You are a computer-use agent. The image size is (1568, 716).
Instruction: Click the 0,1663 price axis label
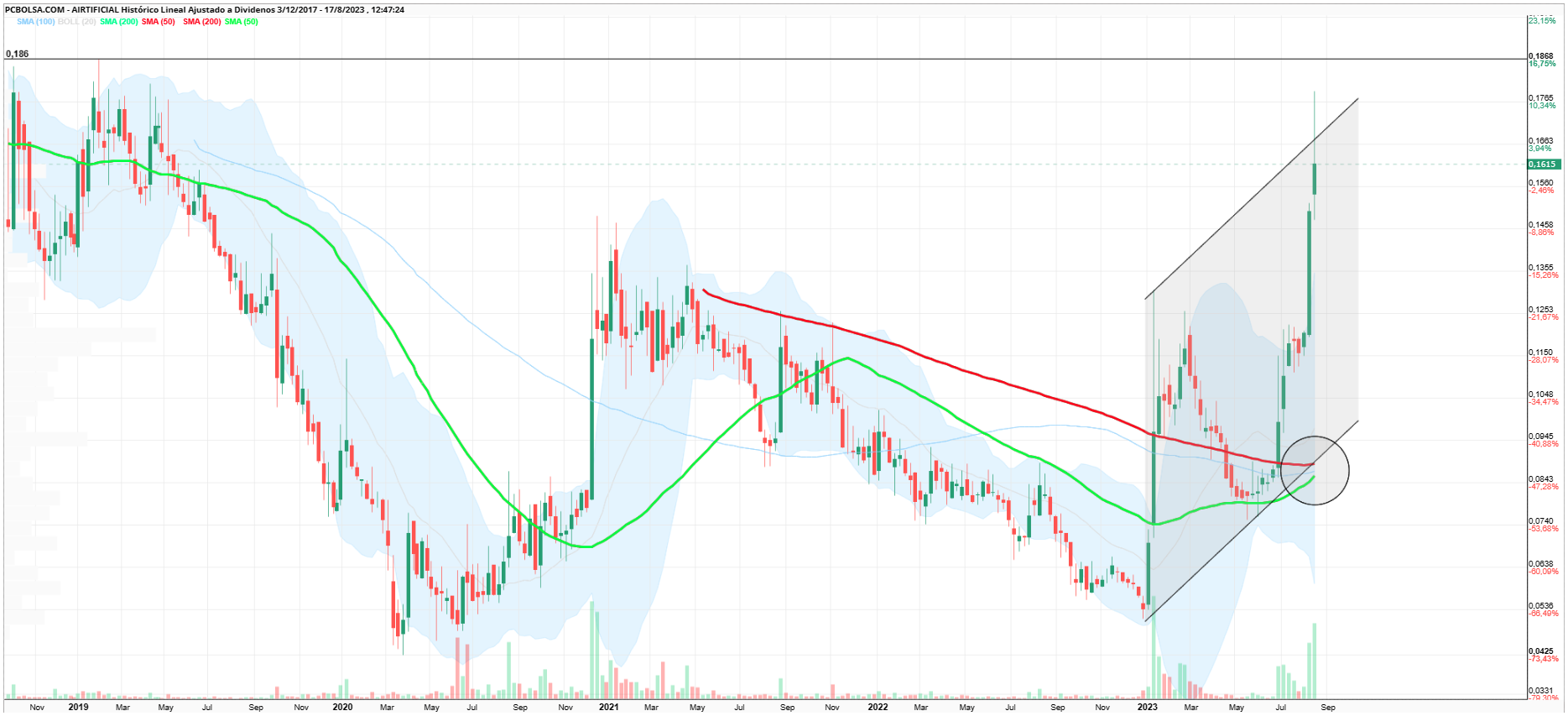coord(1541,141)
